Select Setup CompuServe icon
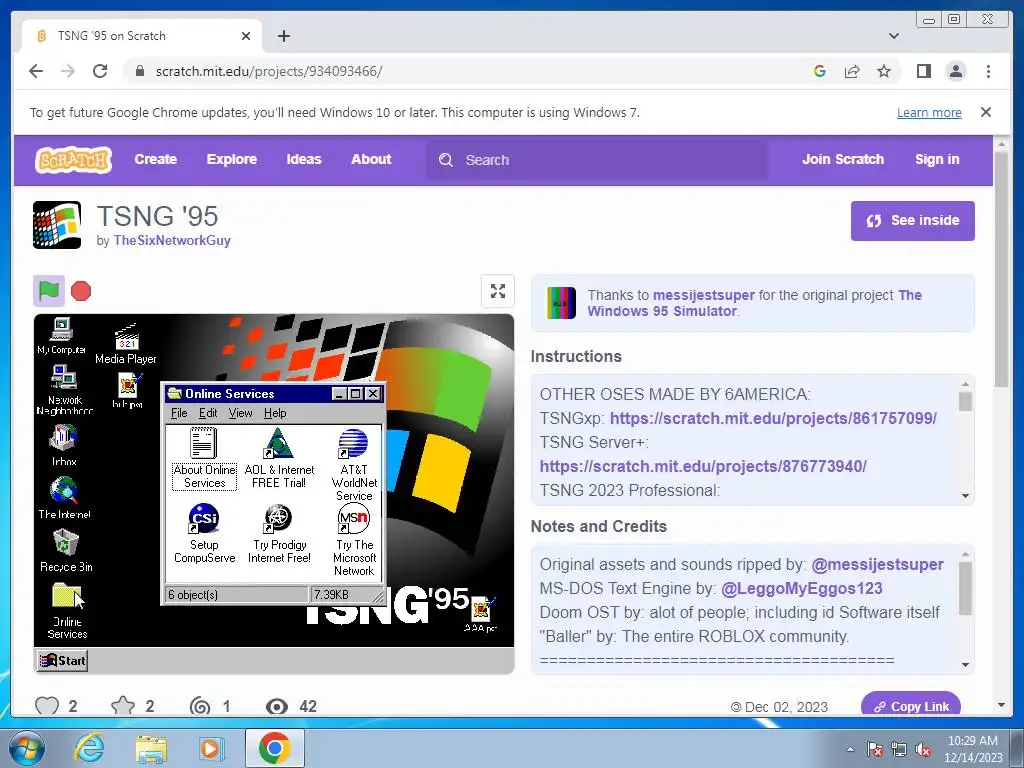Screen dimensions: 1024x768 pyautogui.click(x=204, y=534)
